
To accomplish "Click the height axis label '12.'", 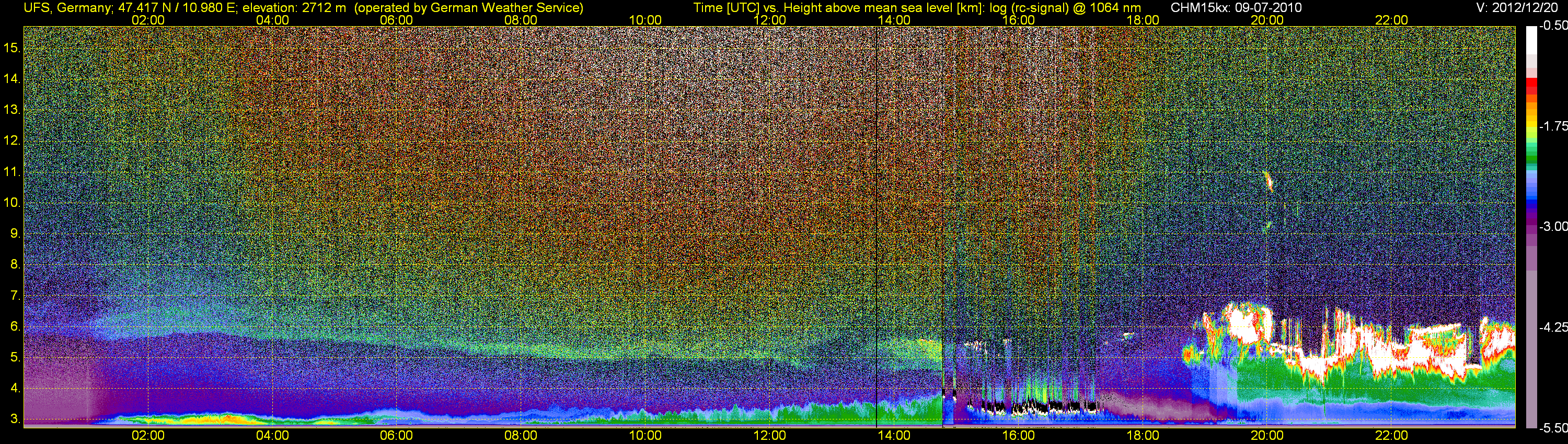I will point(12,141).
